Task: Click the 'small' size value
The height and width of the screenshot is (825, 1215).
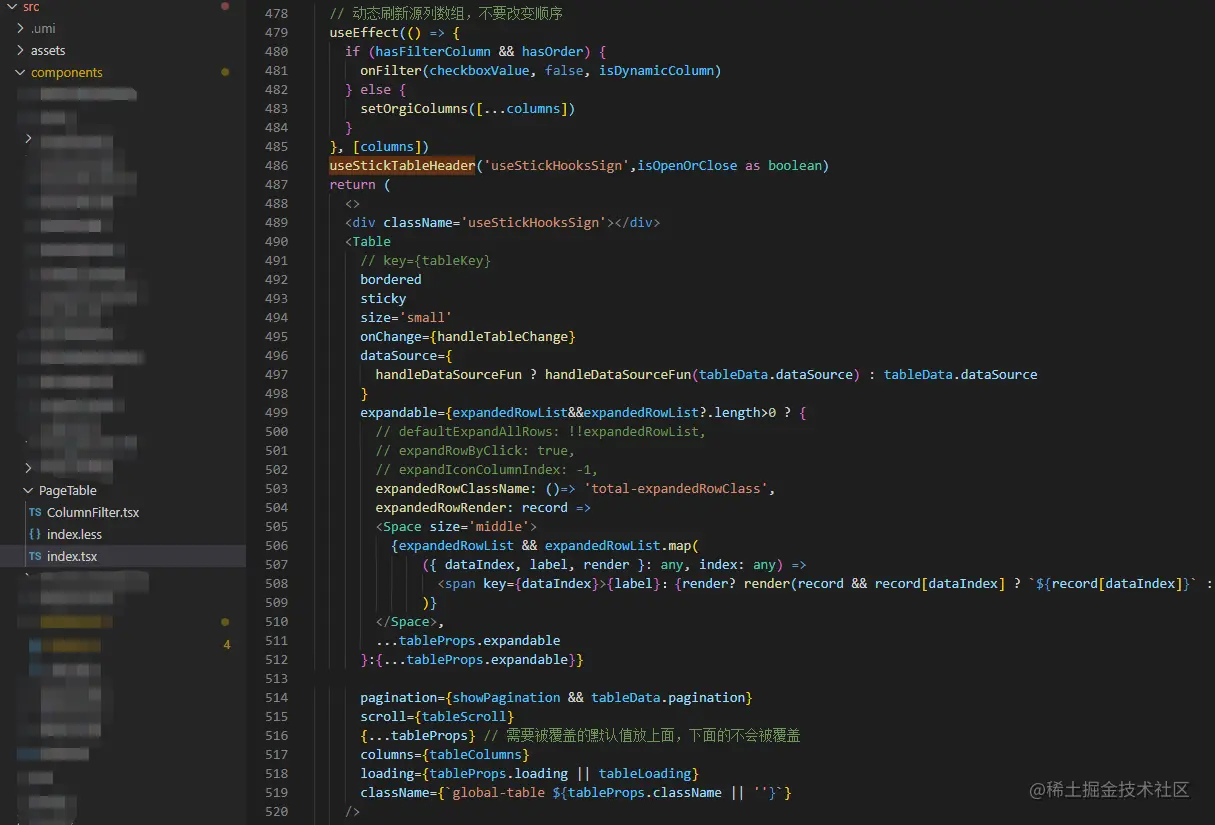Action: point(425,317)
